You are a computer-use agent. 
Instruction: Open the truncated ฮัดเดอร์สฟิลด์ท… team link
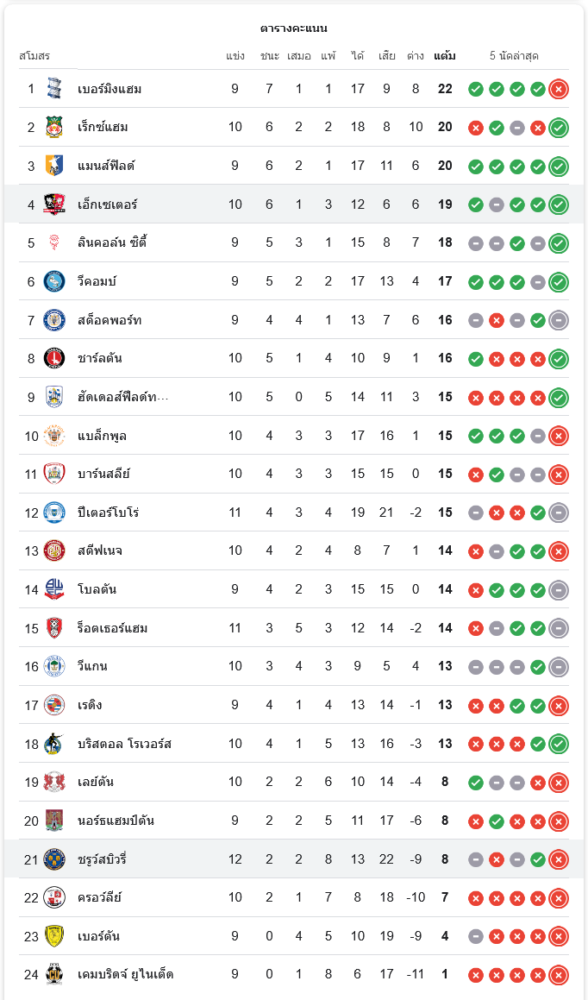(123, 397)
